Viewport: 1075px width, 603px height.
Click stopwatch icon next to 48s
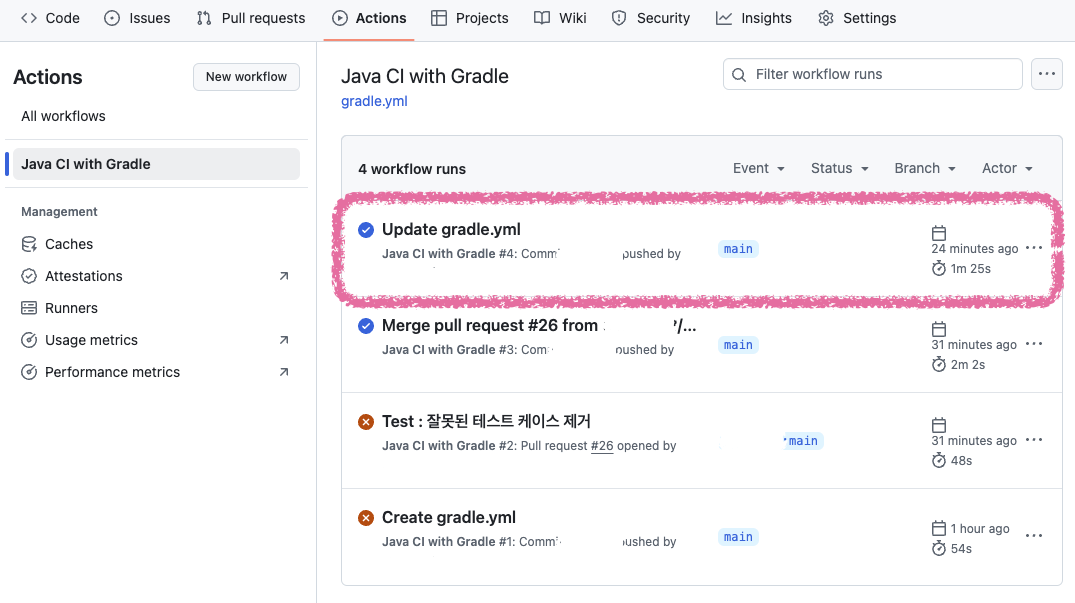[x=939, y=460]
